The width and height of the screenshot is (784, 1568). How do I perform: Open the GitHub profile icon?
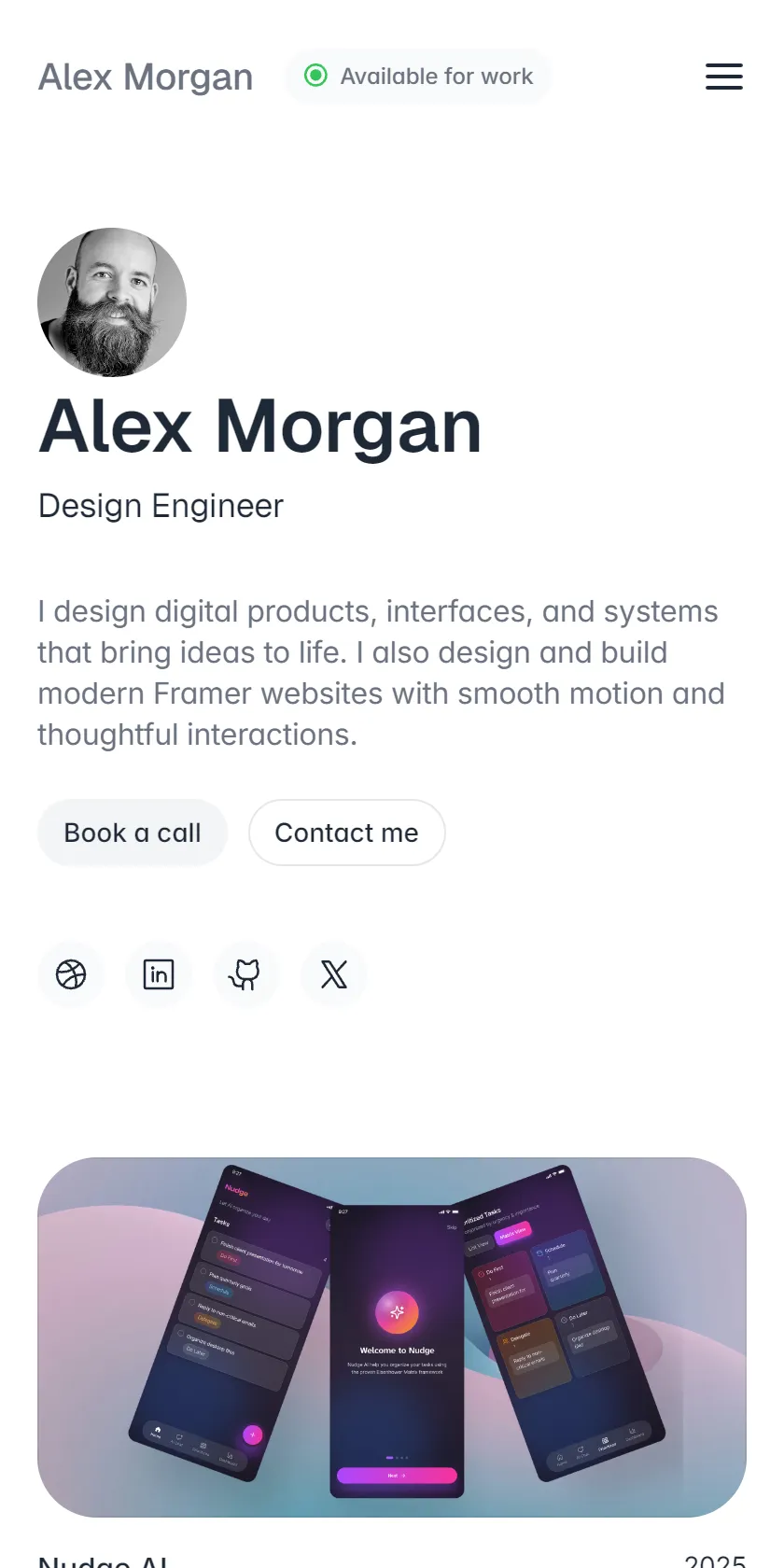point(245,974)
